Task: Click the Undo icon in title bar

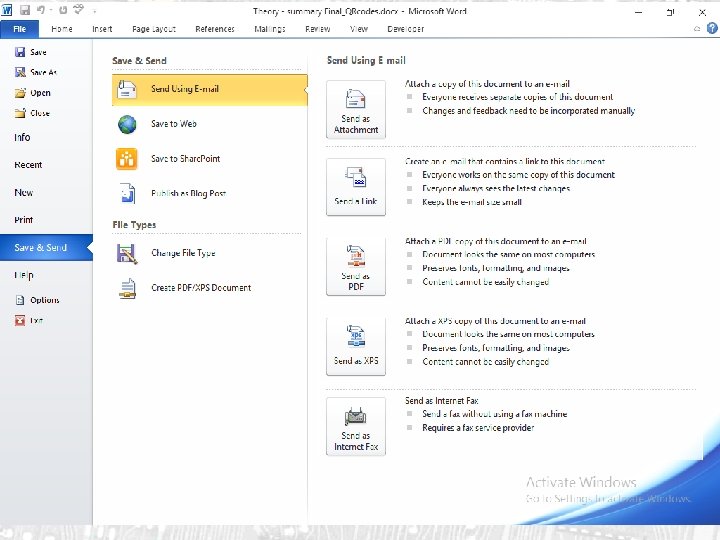Action: 41,10
